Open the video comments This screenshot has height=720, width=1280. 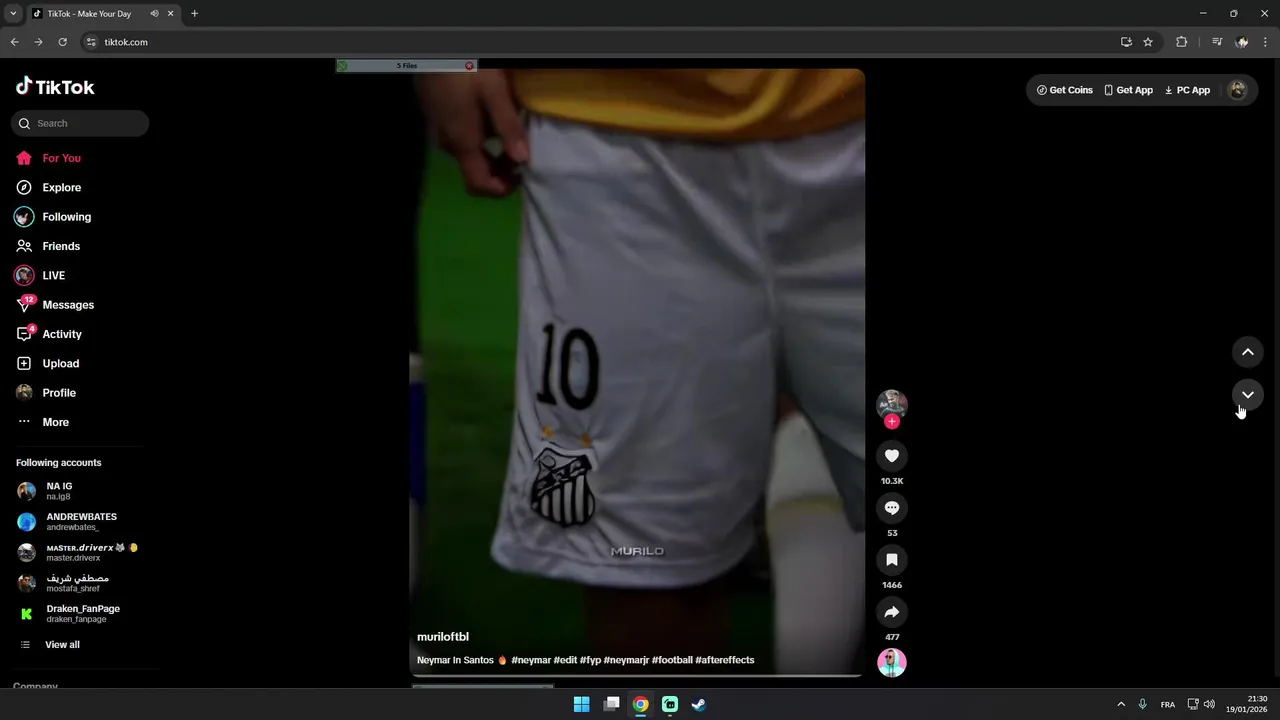pos(892,508)
